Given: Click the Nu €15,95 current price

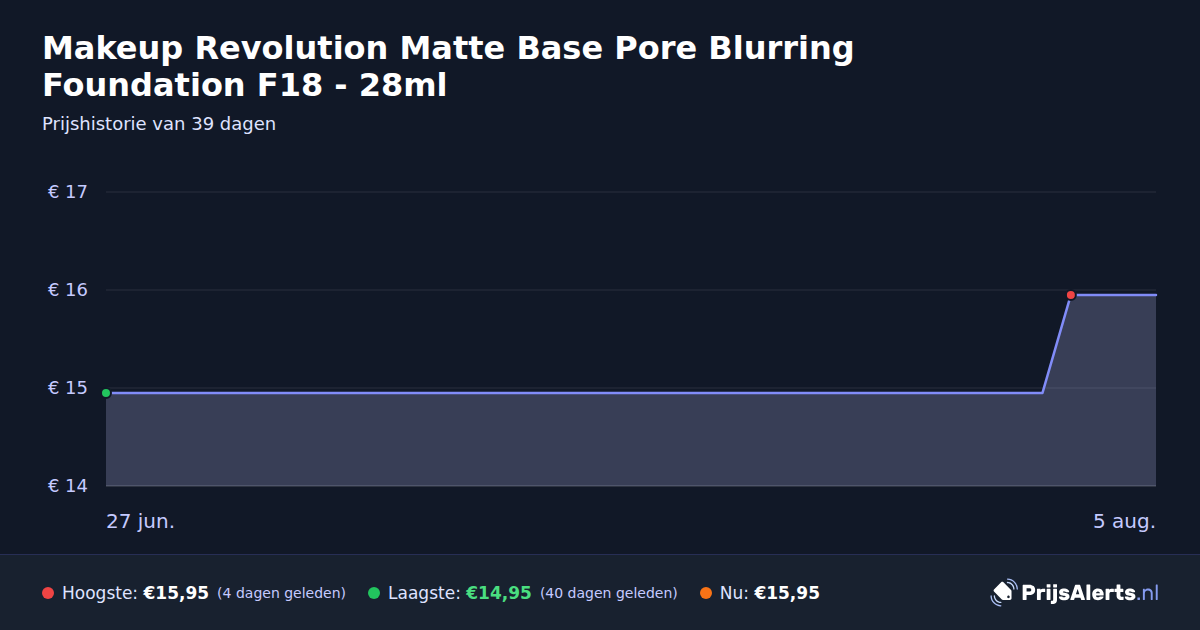Looking at the screenshot, I should coord(787,593).
